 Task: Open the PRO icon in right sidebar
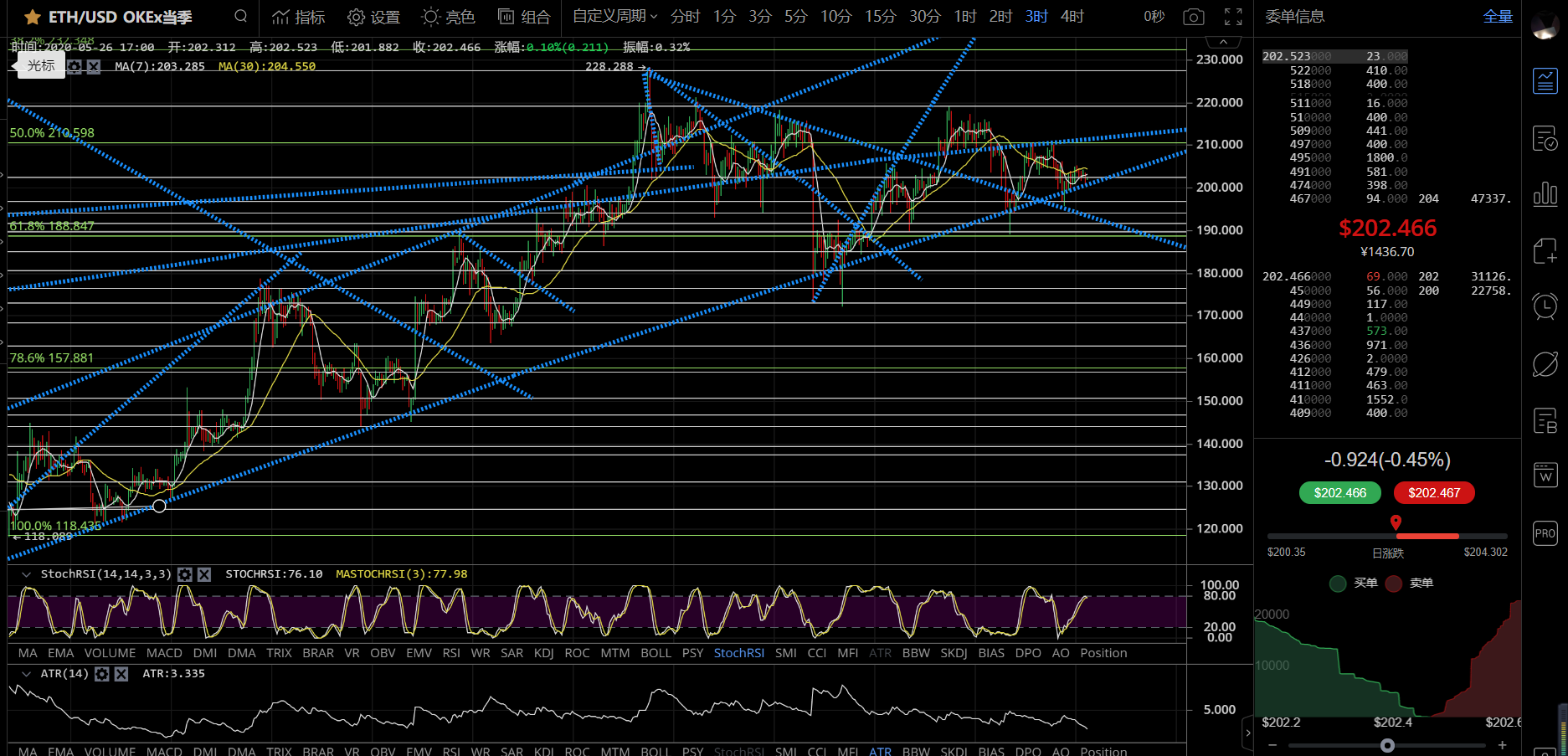point(1545,533)
